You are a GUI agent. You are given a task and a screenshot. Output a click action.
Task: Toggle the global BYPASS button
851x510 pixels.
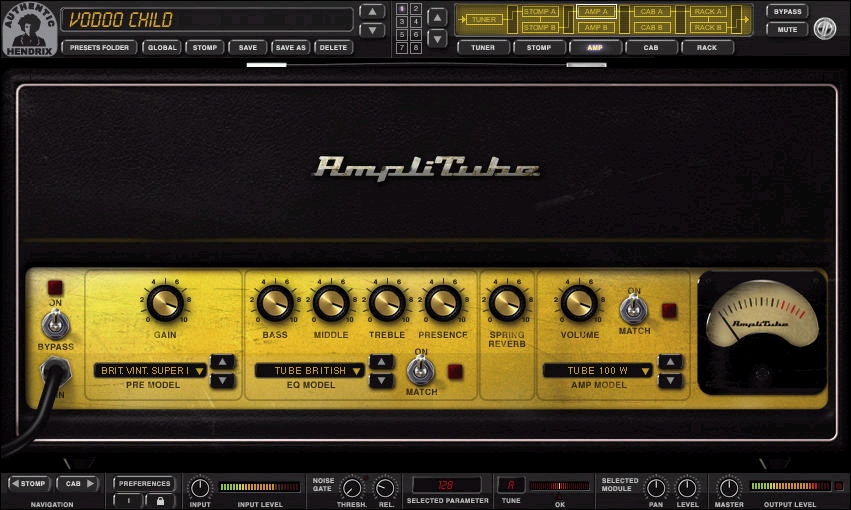coord(787,11)
